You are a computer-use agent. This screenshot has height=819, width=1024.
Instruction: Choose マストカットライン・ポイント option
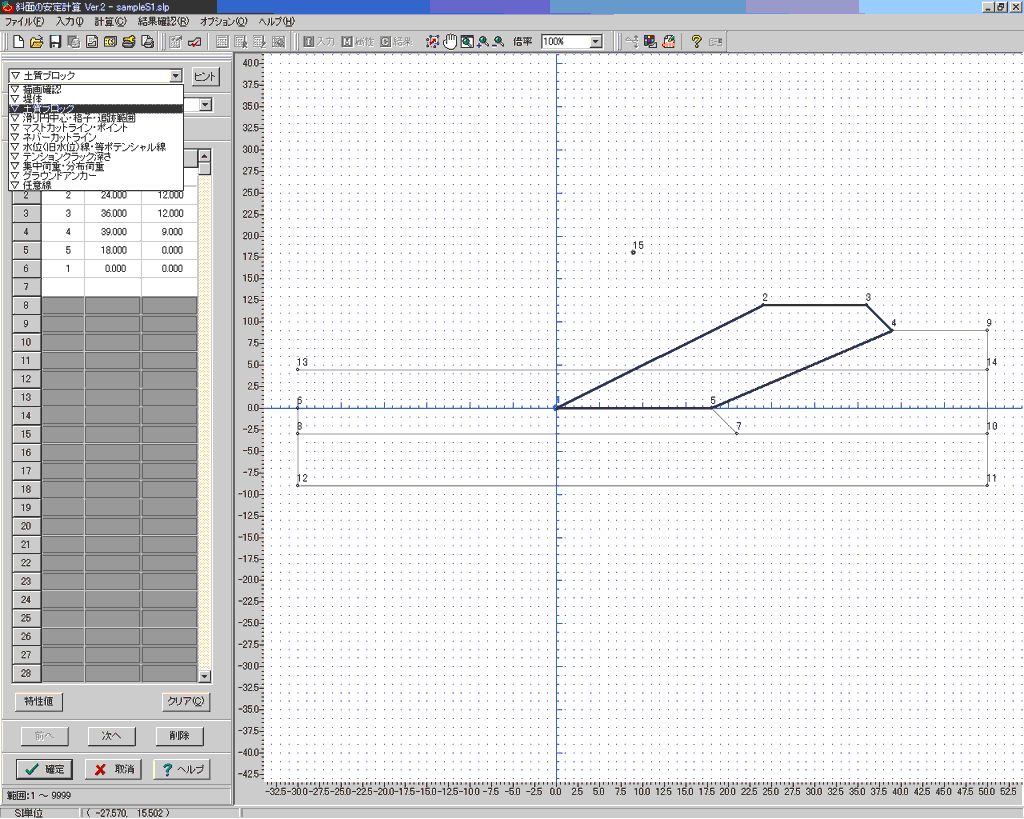[x=95, y=128]
